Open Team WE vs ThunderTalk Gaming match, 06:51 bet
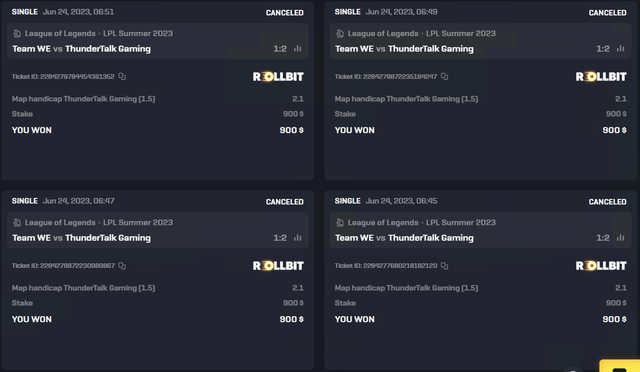Screen dimensions: 640x372 pos(81,49)
